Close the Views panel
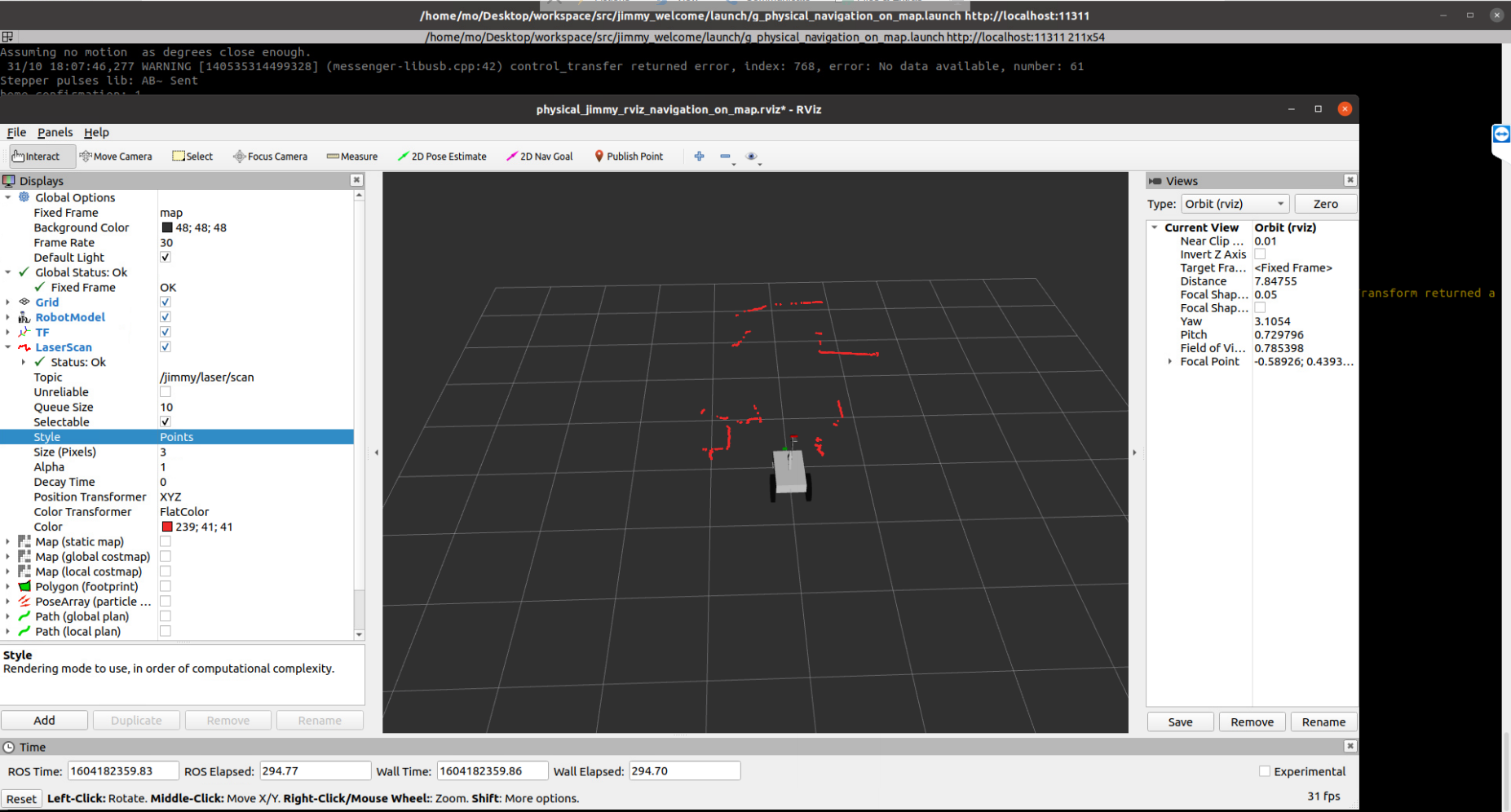This screenshot has height=812, width=1511. 1350,180
